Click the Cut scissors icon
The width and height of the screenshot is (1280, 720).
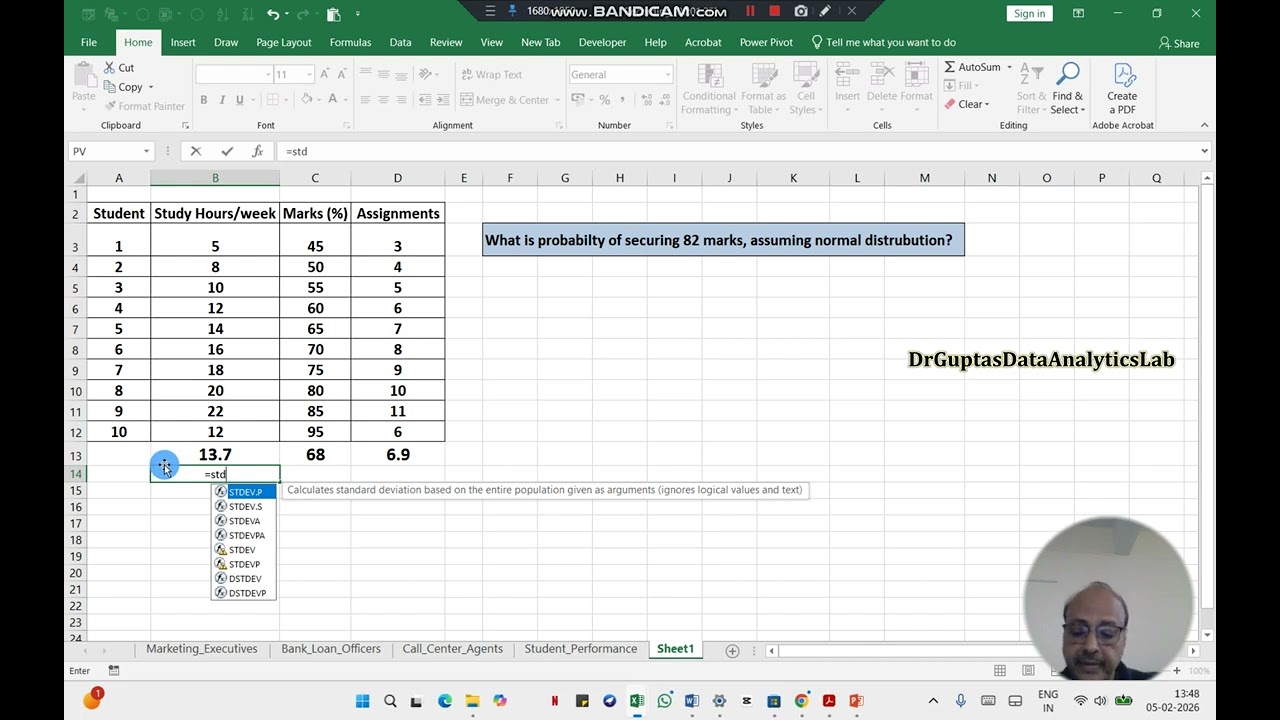point(110,68)
